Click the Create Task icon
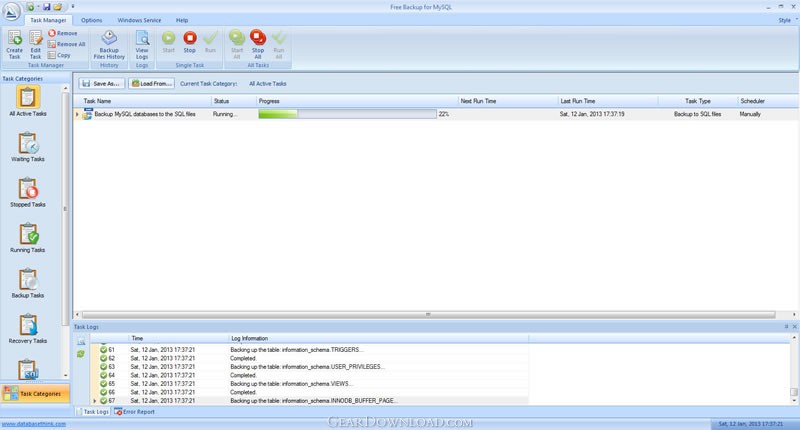800x430 pixels. point(14,43)
